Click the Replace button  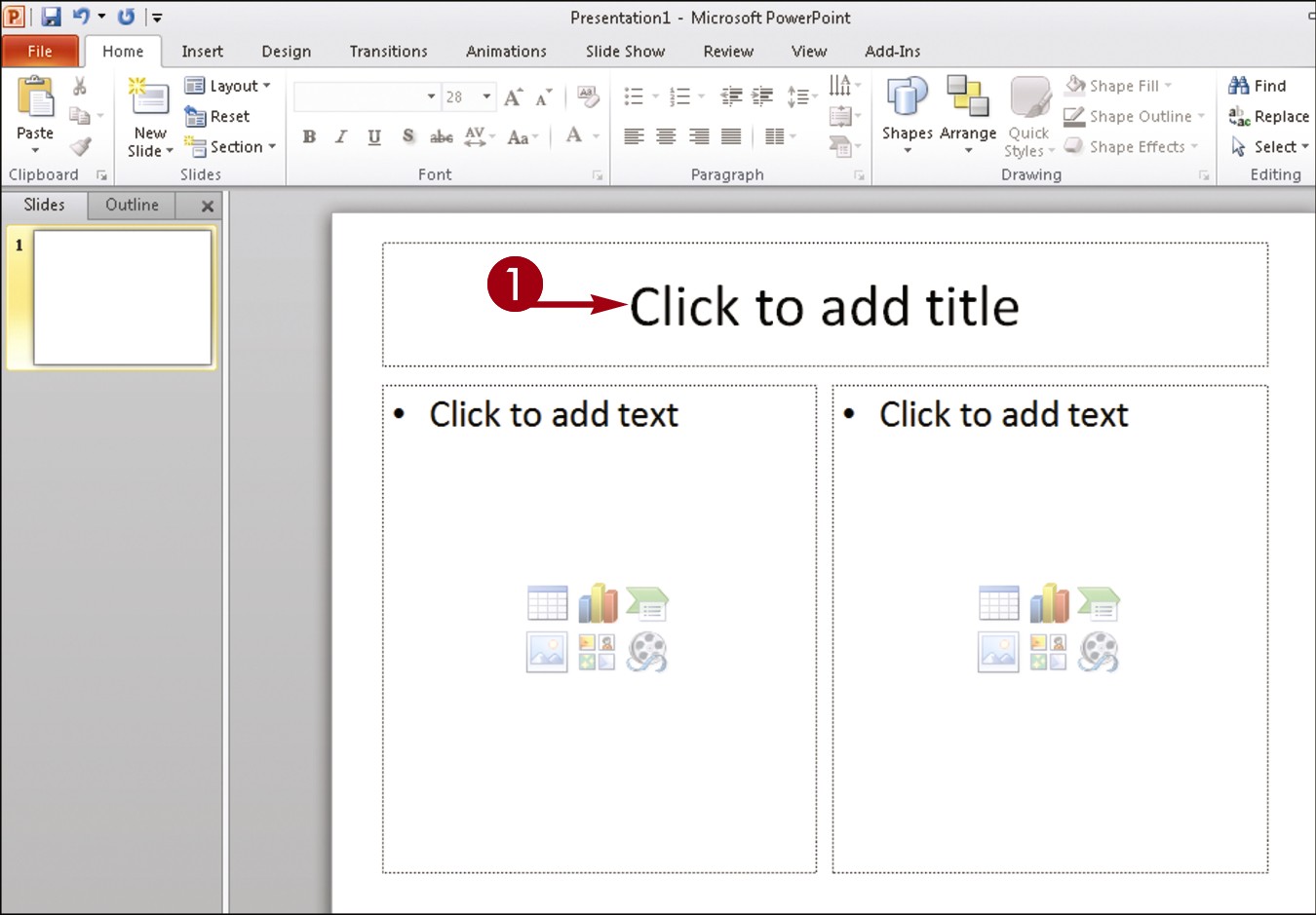pyautogui.click(x=1269, y=117)
